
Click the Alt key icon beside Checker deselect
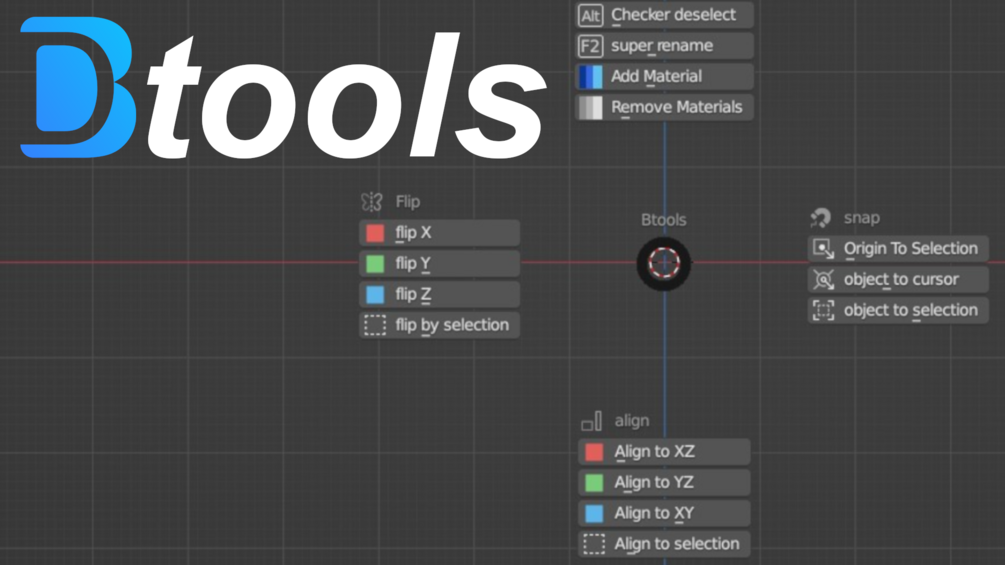tap(590, 15)
